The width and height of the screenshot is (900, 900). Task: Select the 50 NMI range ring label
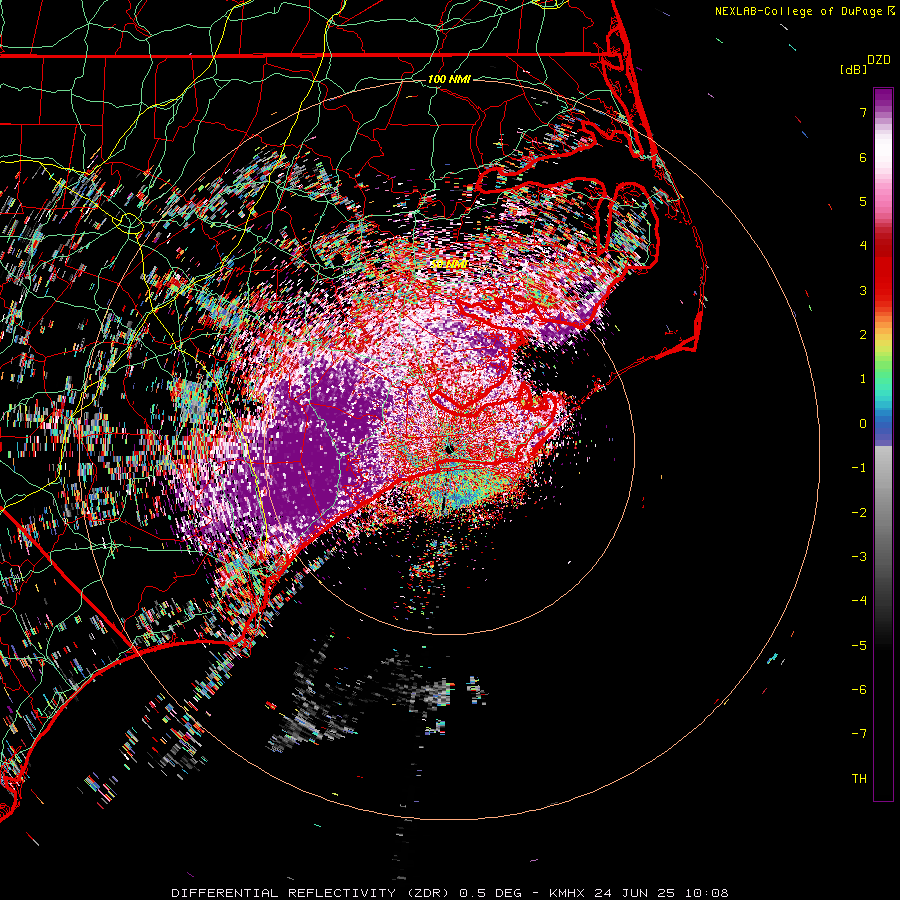pyautogui.click(x=449, y=263)
